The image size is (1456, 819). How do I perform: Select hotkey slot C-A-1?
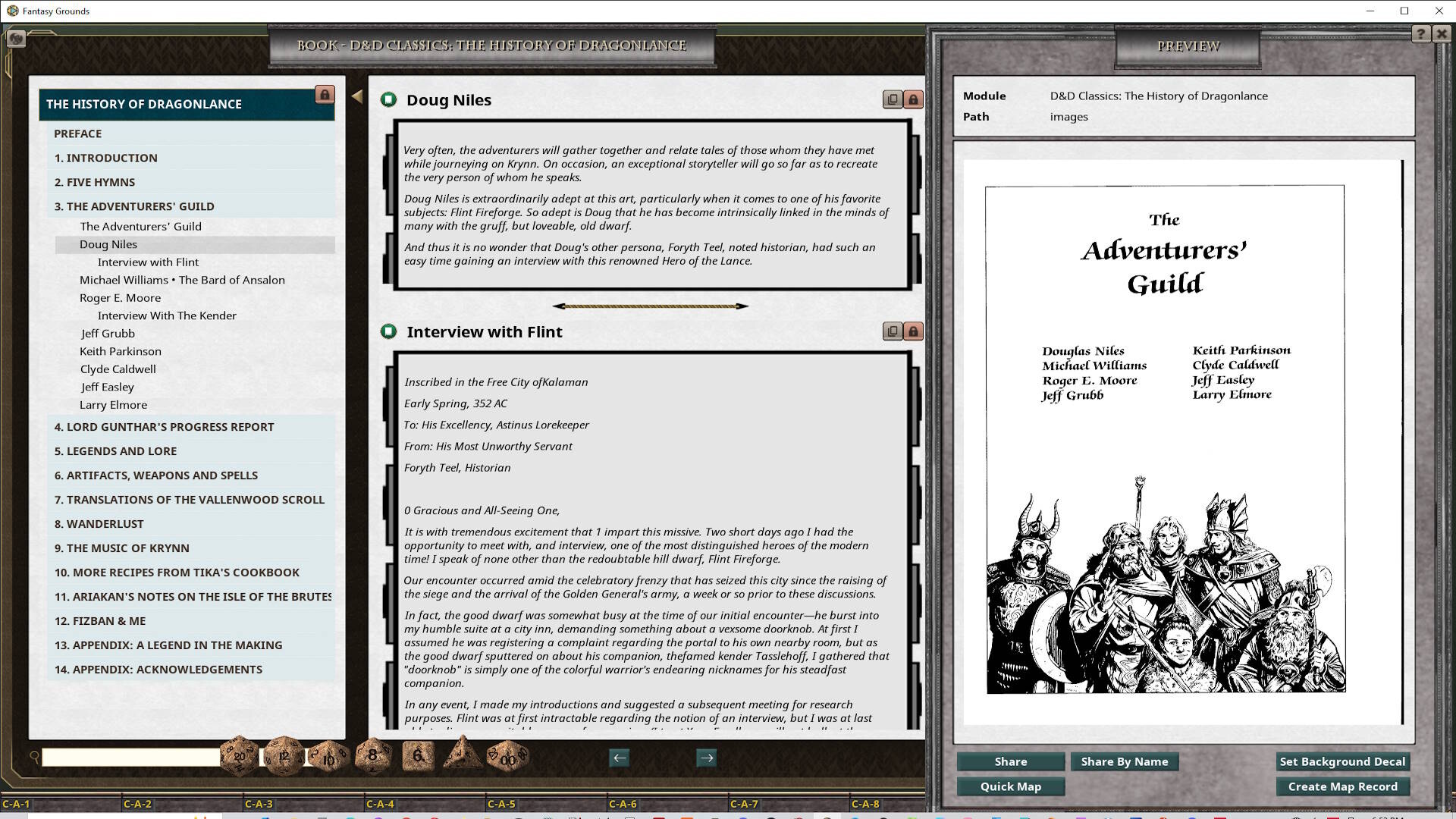pos(61,804)
